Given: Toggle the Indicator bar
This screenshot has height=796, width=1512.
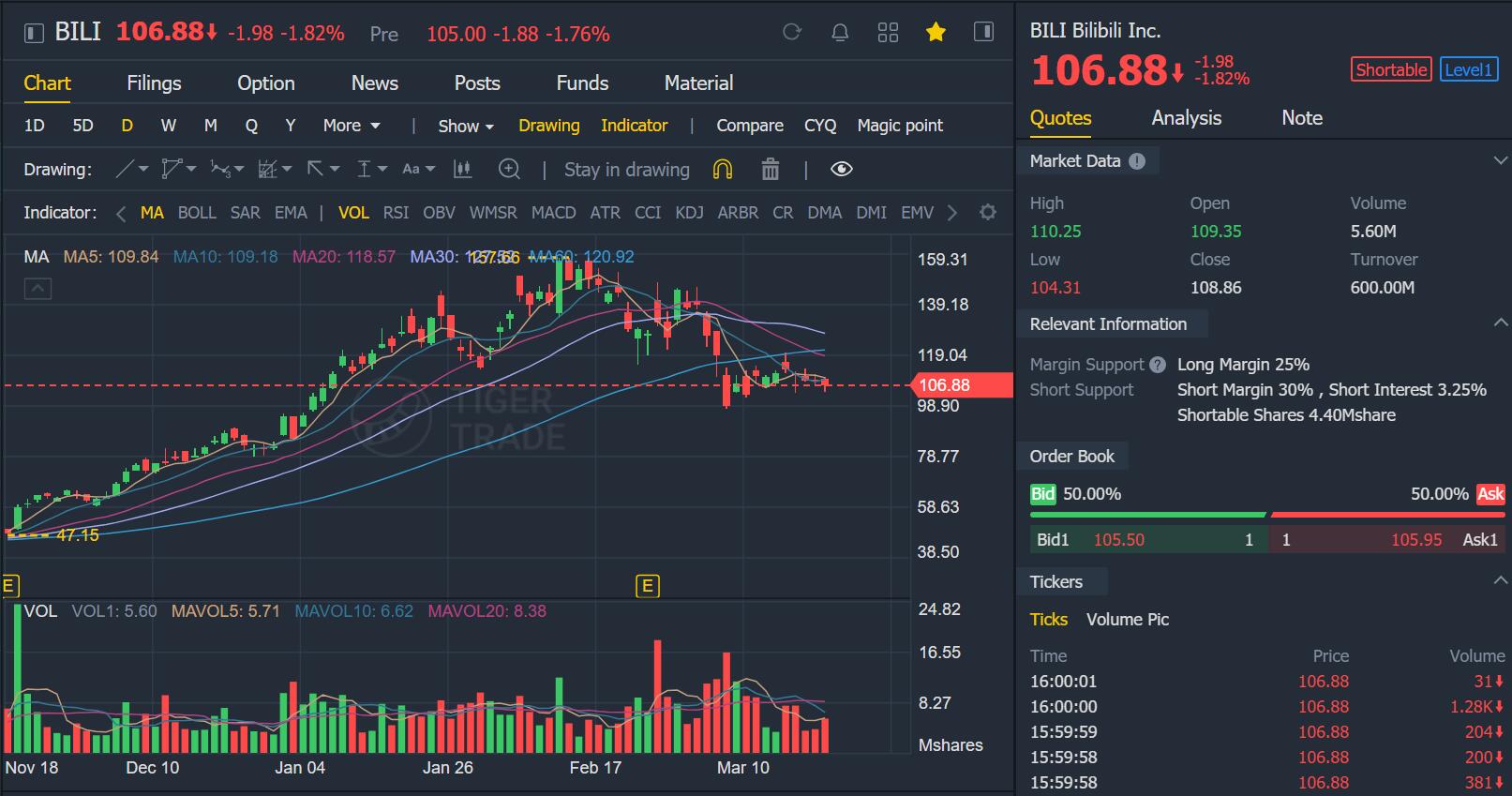Looking at the screenshot, I should (x=635, y=126).
